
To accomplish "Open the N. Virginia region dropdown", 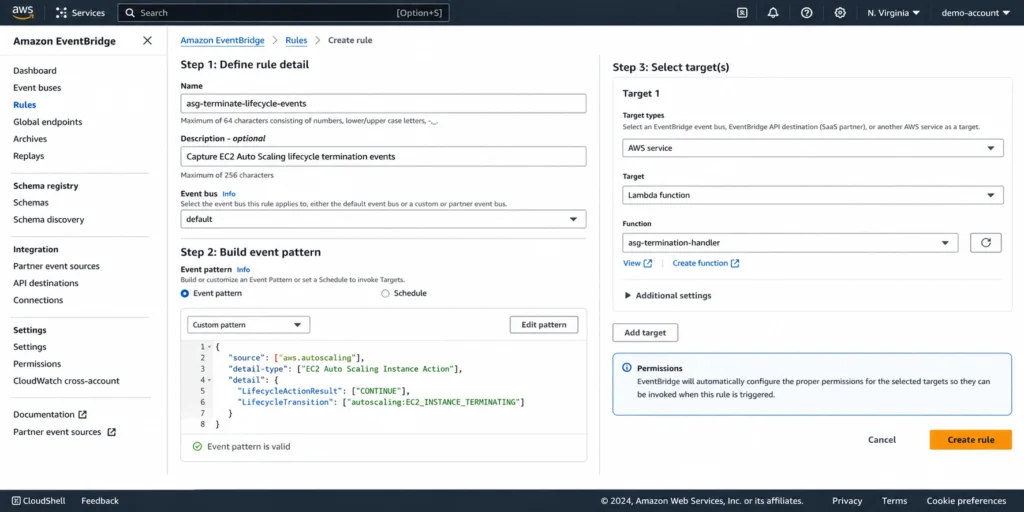I will 893,12.
